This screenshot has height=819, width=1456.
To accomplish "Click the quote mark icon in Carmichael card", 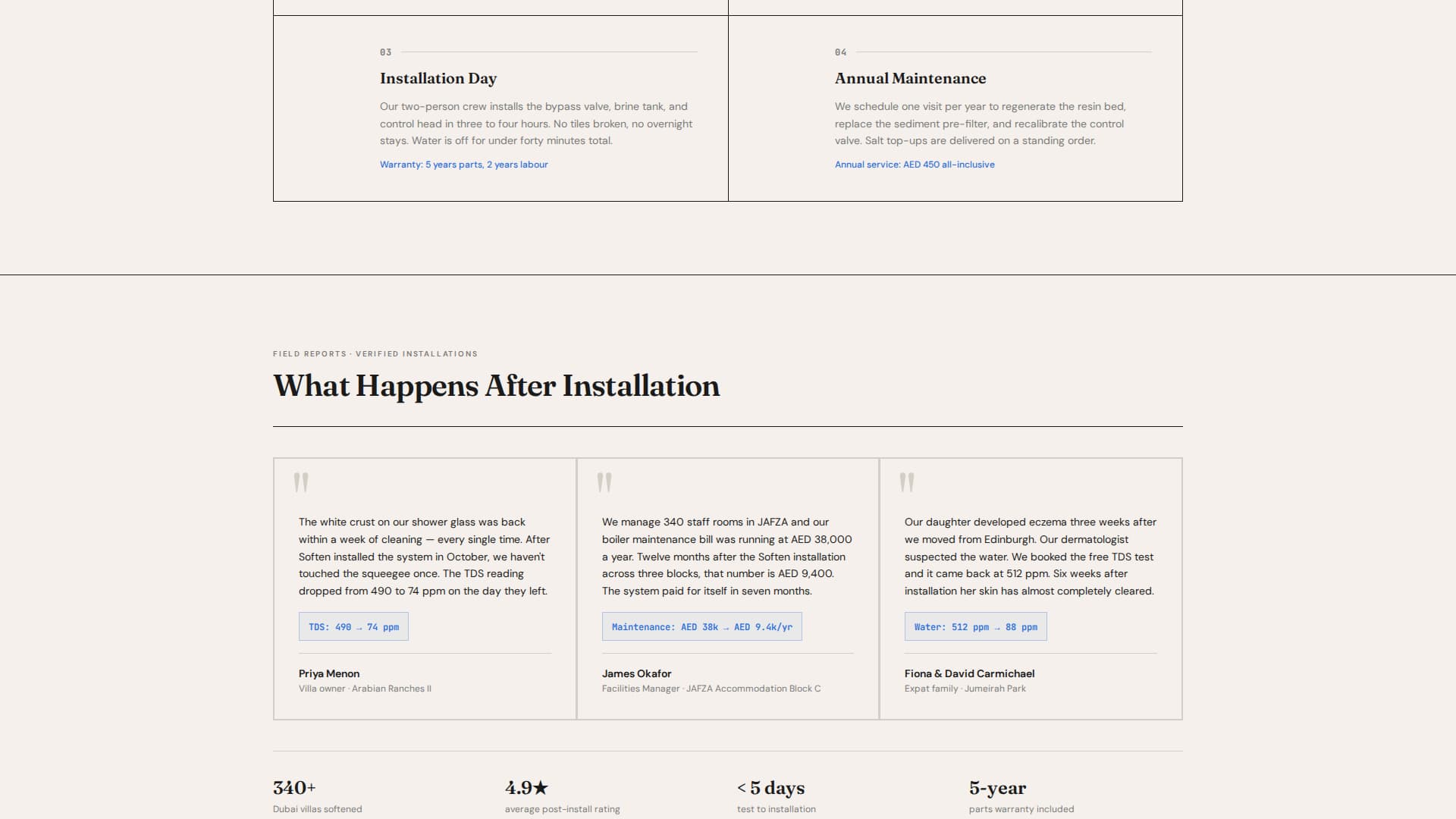I will point(907,482).
